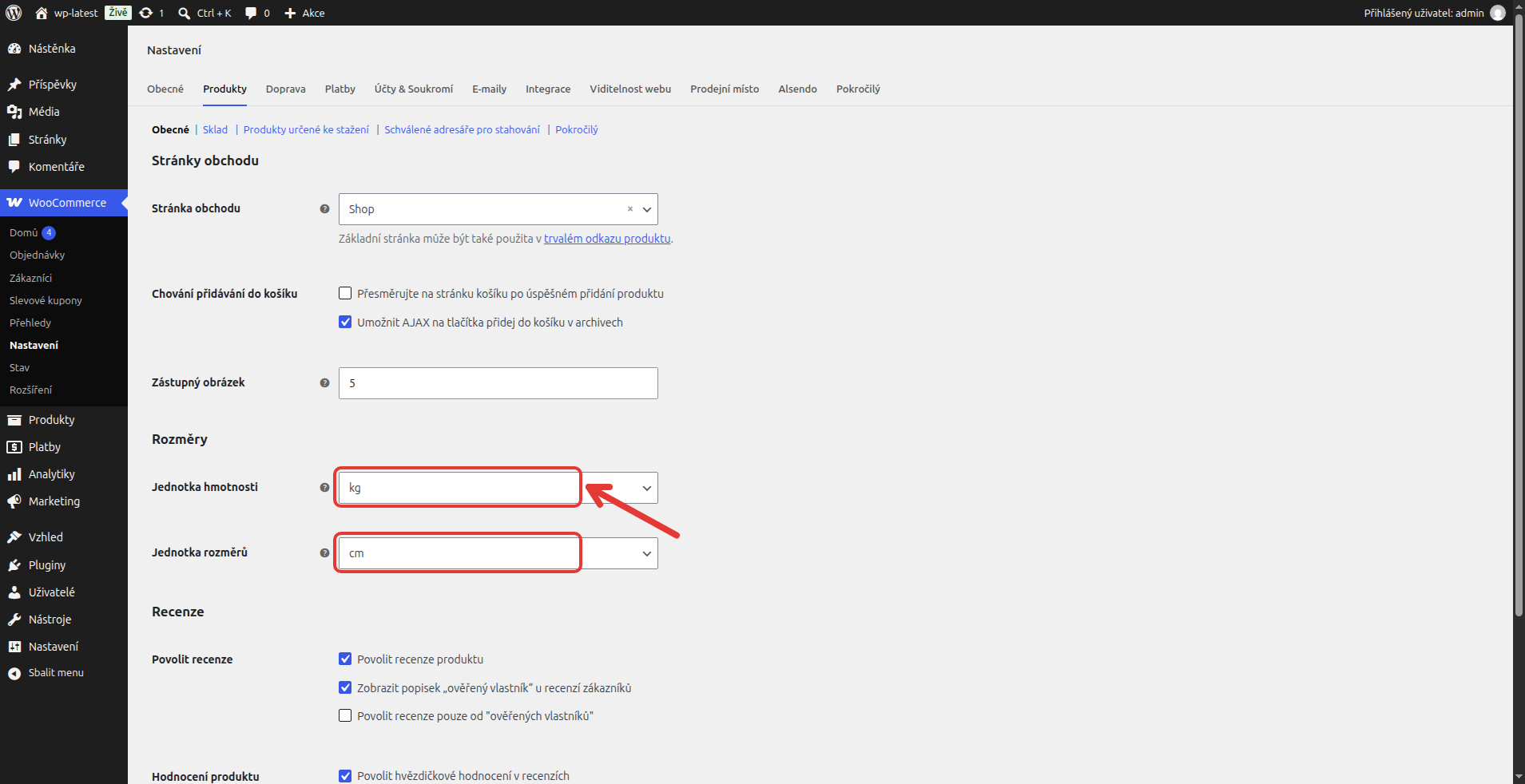Open Pluginy plug icon in sidebar
1525x784 pixels.
[x=14, y=565]
